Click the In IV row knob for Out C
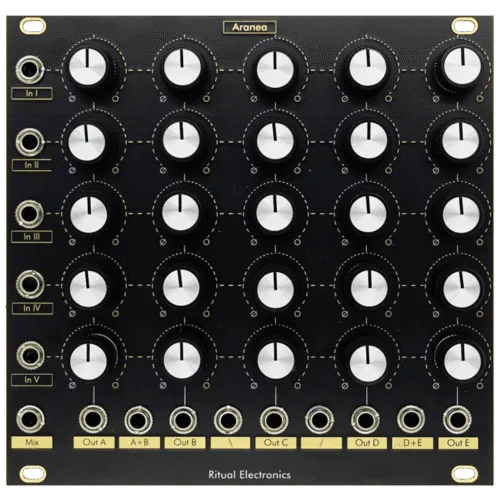The width and height of the screenshot is (500, 500). (276, 290)
